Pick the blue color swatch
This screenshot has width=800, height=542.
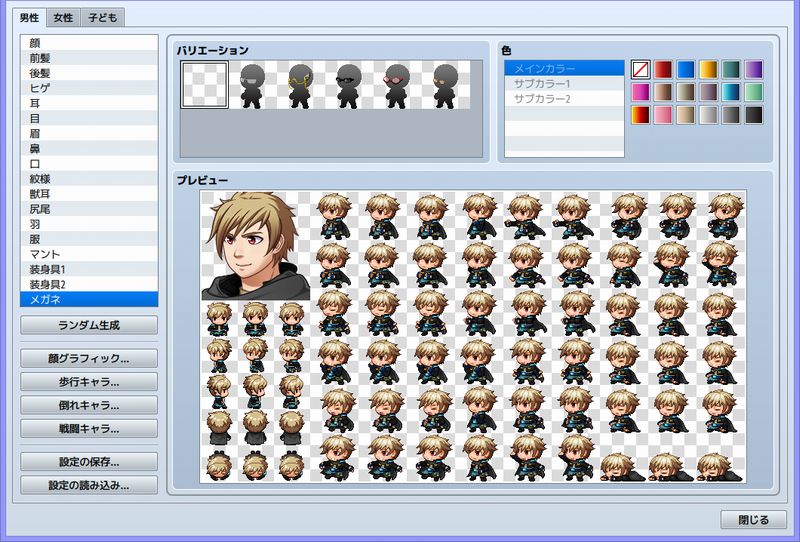686,69
